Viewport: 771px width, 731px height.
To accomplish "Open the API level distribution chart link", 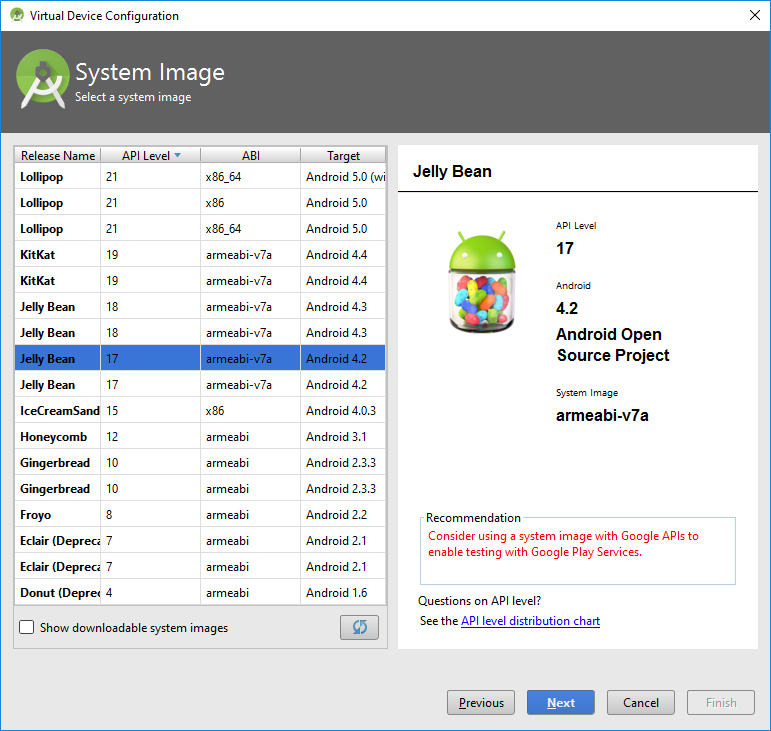I will (x=530, y=621).
